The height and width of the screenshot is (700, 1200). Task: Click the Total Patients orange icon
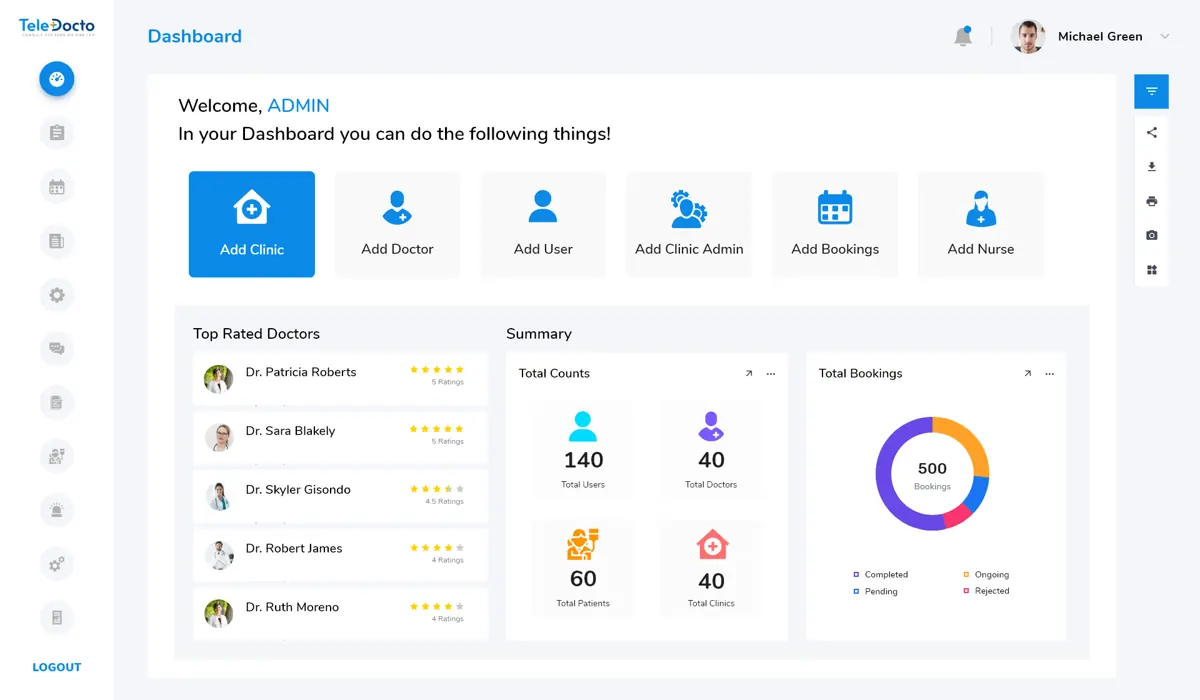coord(583,545)
